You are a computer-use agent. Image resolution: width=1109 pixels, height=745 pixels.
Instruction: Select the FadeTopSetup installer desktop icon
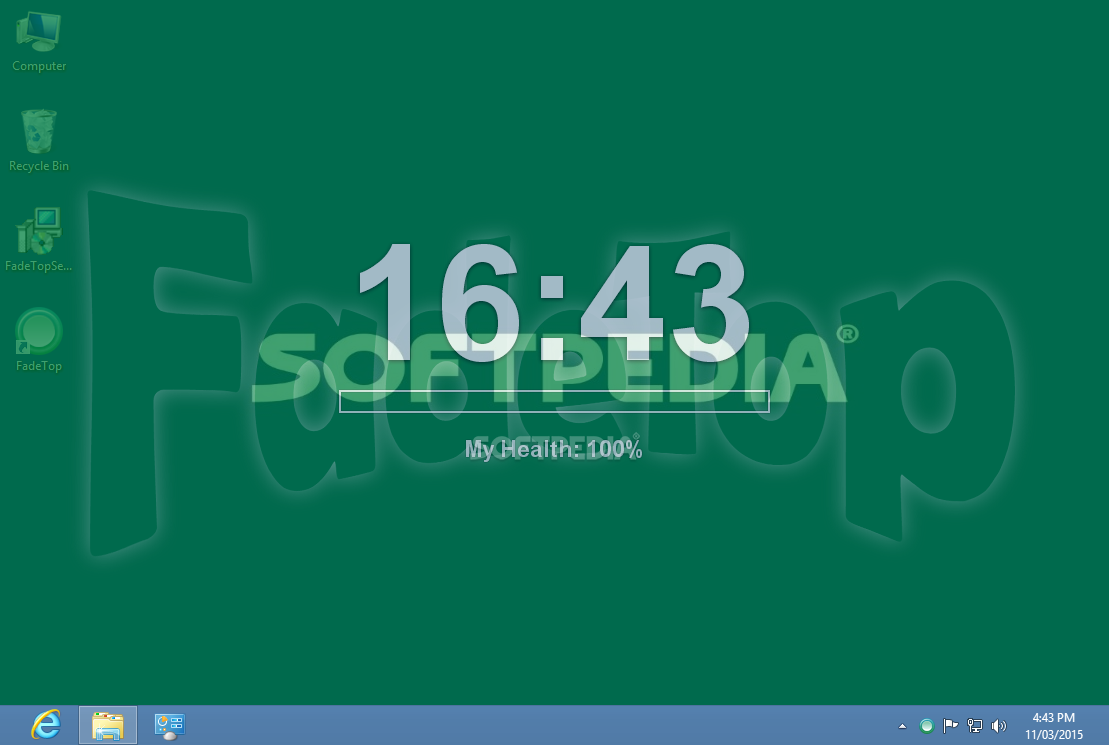39,241
